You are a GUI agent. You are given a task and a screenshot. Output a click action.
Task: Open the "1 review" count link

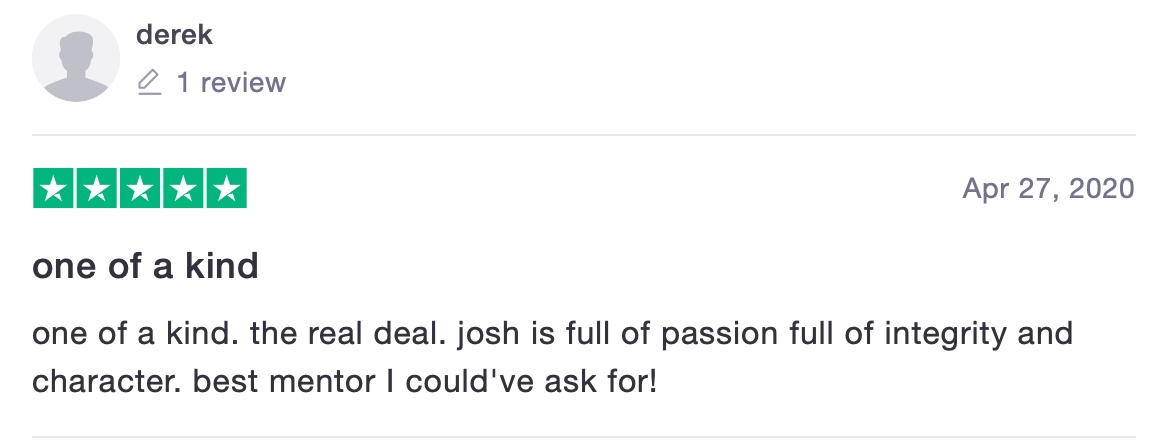[231, 82]
